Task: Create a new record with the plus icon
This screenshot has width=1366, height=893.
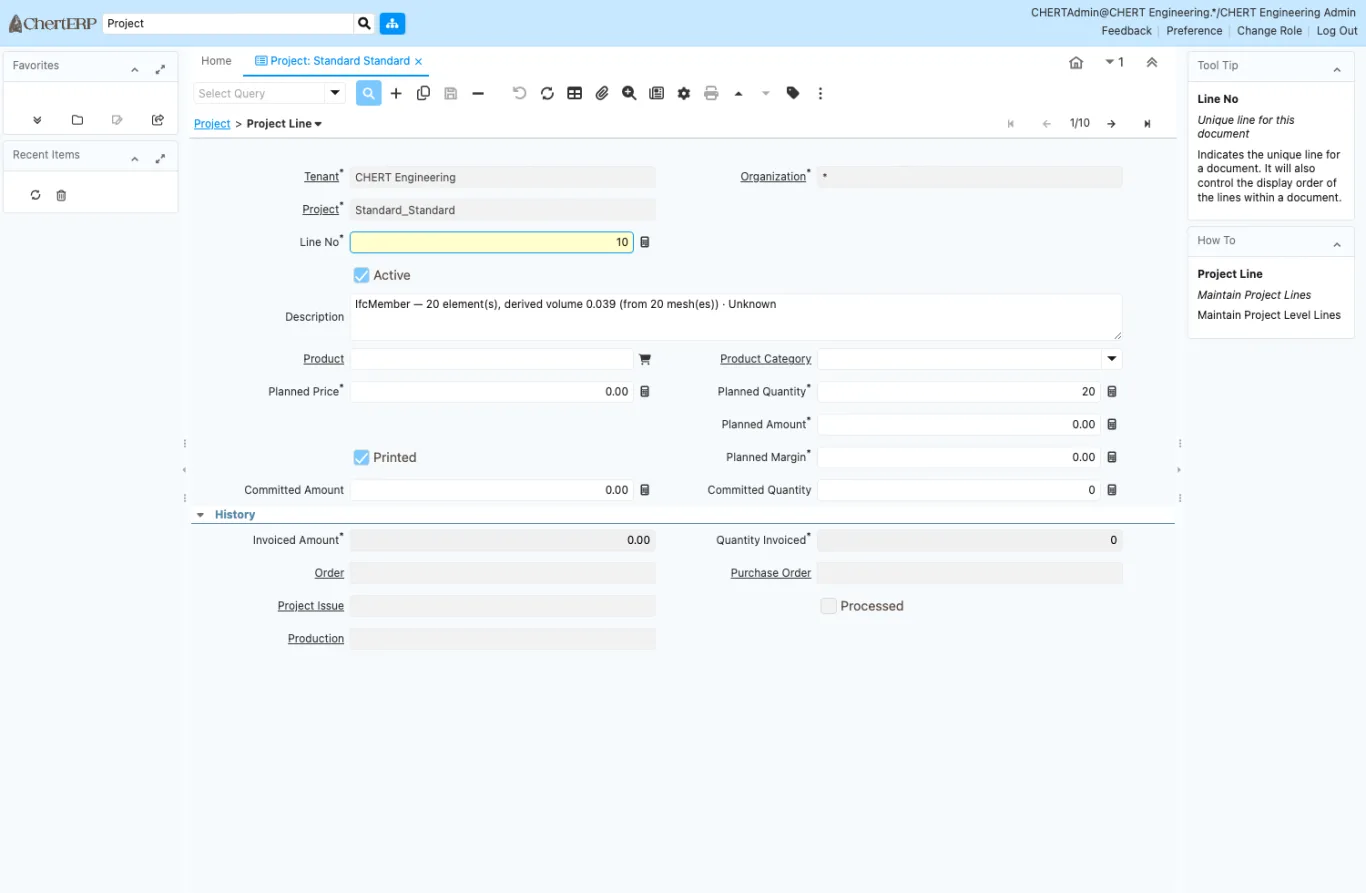Action: (396, 93)
